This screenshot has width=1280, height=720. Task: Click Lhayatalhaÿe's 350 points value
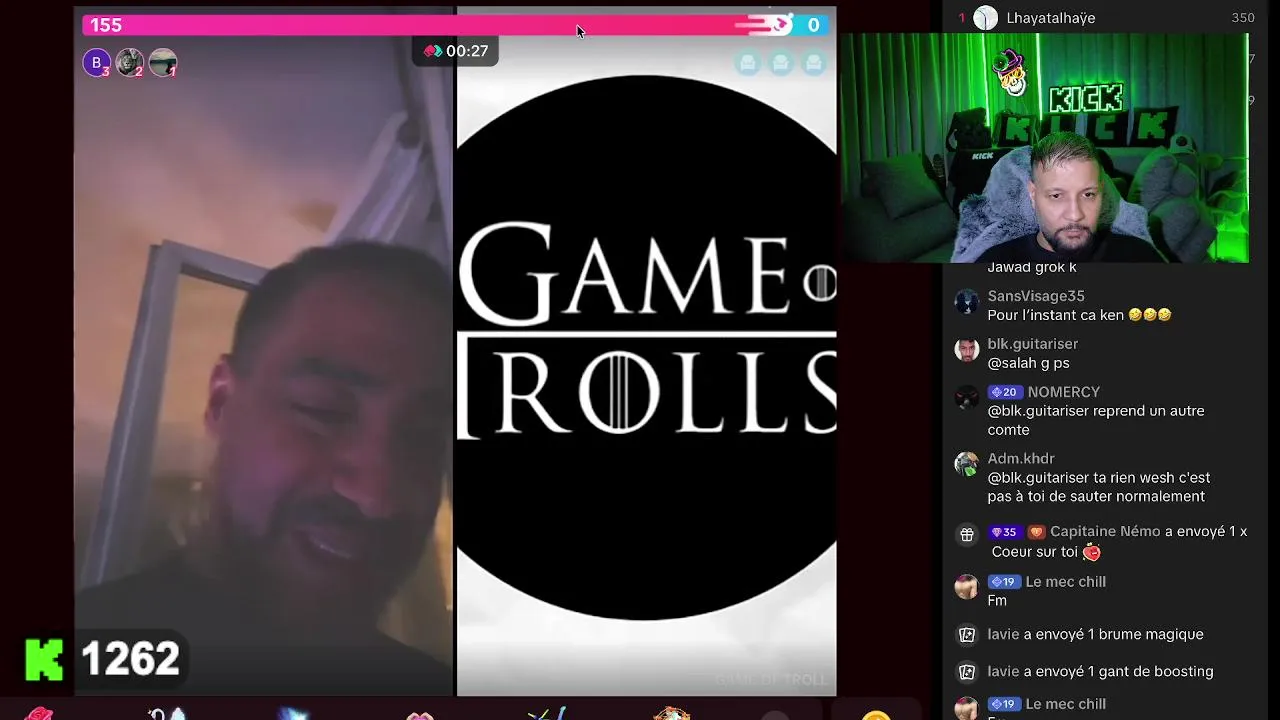coord(1243,18)
